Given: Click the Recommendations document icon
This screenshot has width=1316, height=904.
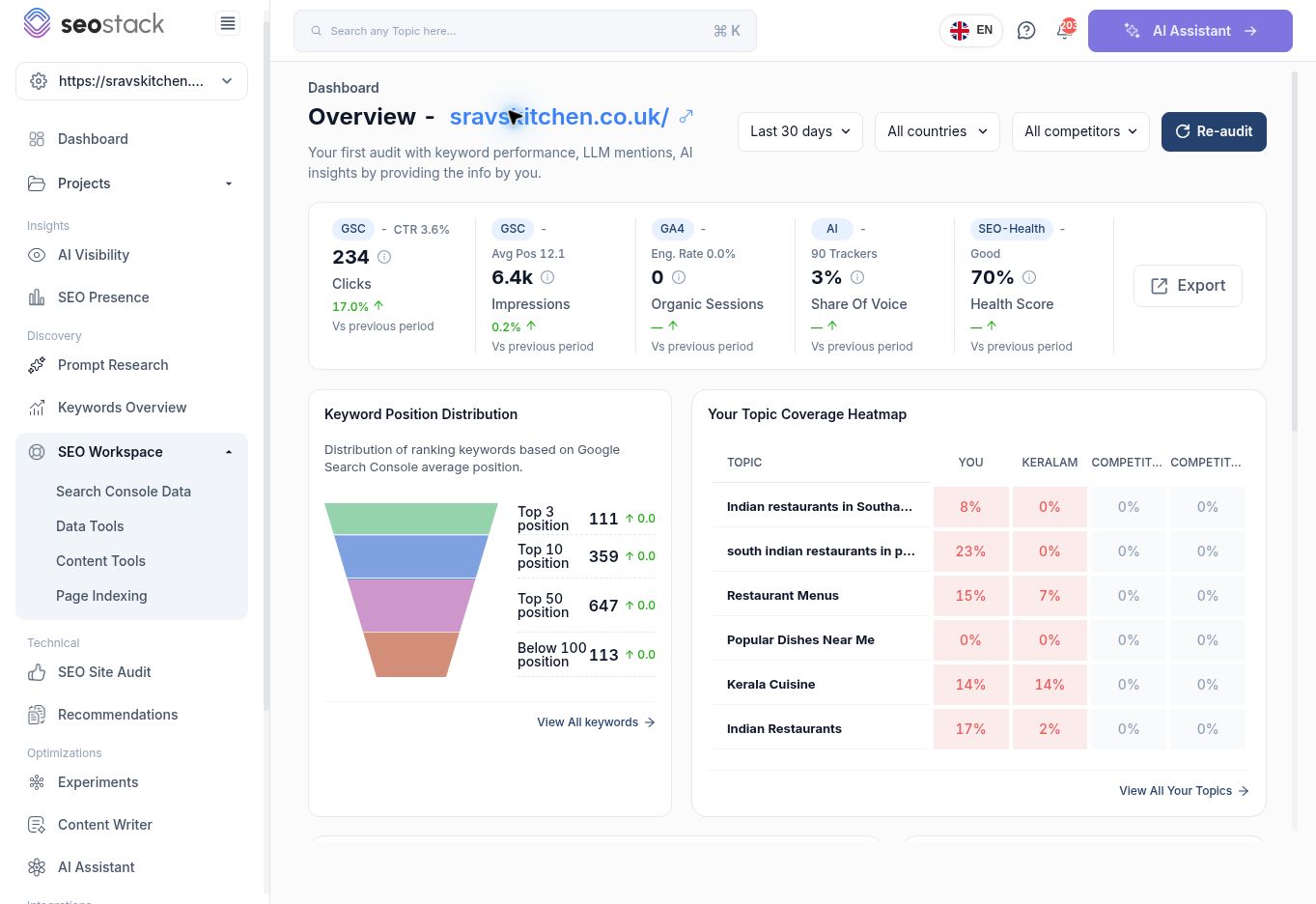Looking at the screenshot, I should pos(37,715).
